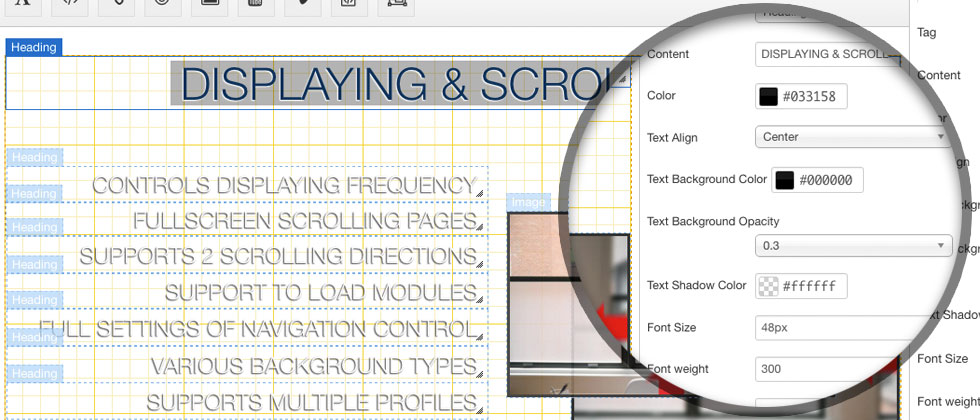The image size is (980, 420).
Task: Click the #033158 color hex field
Action: (809, 96)
